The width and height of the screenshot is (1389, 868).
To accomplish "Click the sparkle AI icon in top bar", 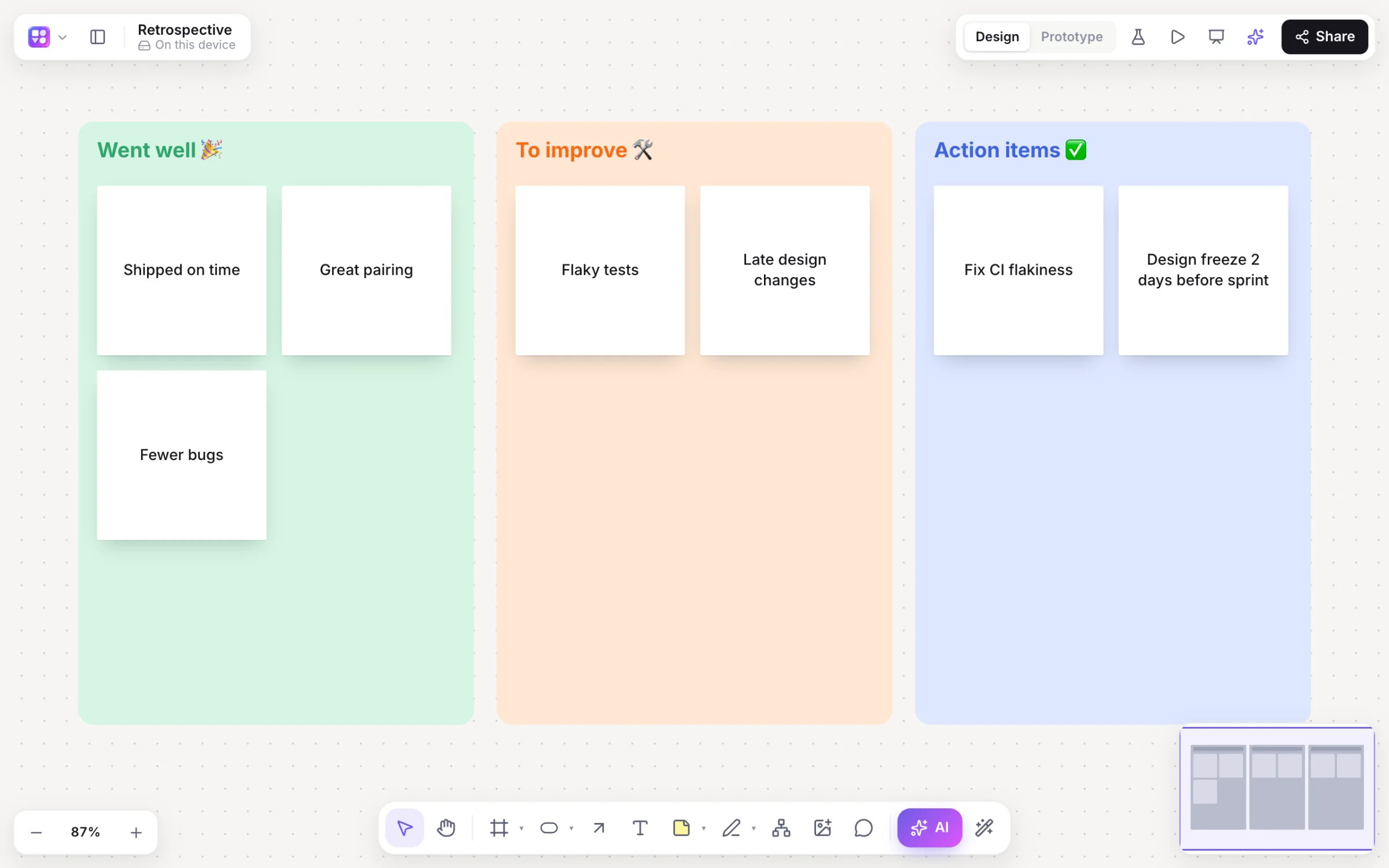I will [x=1255, y=37].
